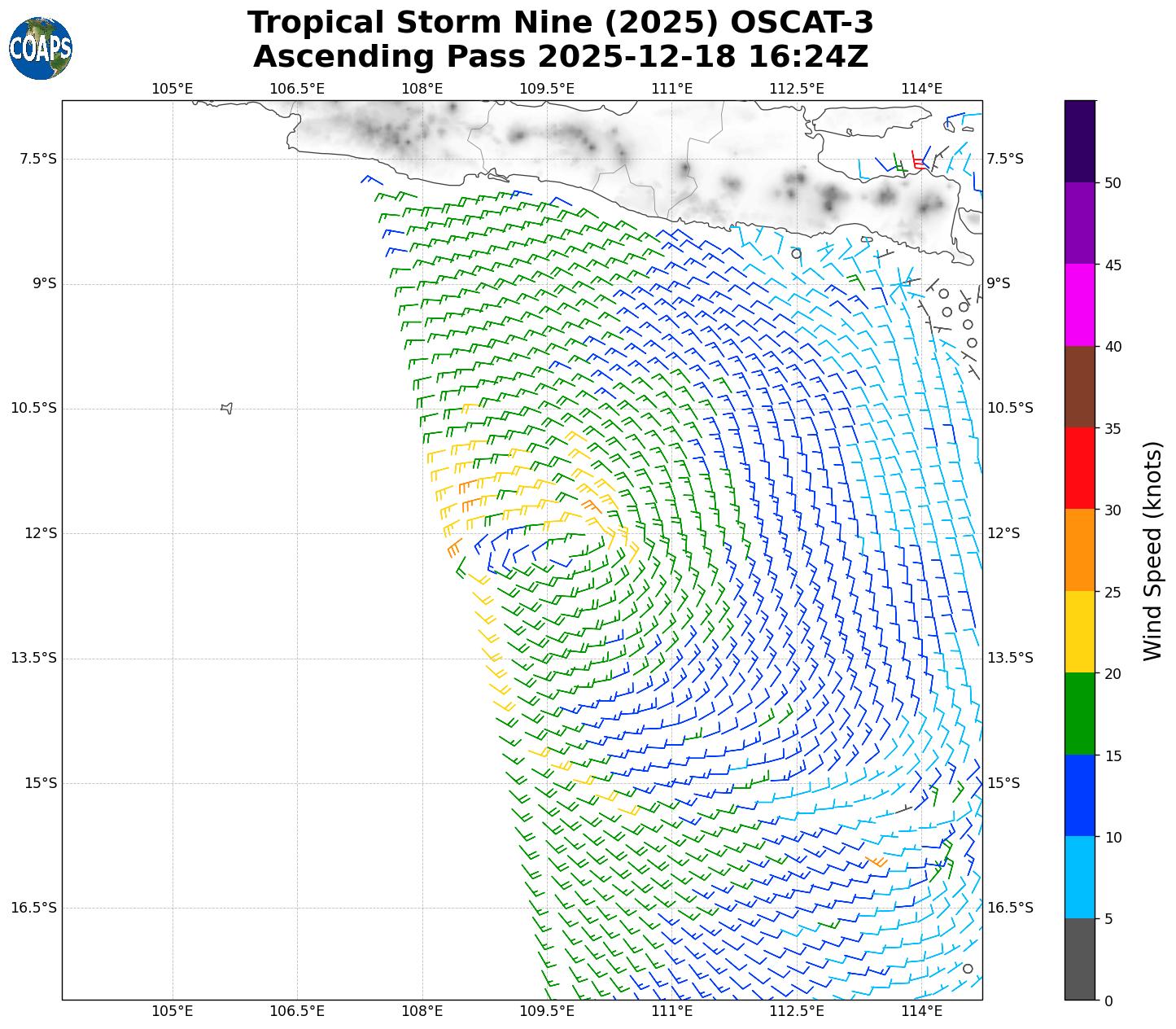
Task: Click the 'Wind Speed (knots)' colorbar label
Action: (x=1152, y=550)
